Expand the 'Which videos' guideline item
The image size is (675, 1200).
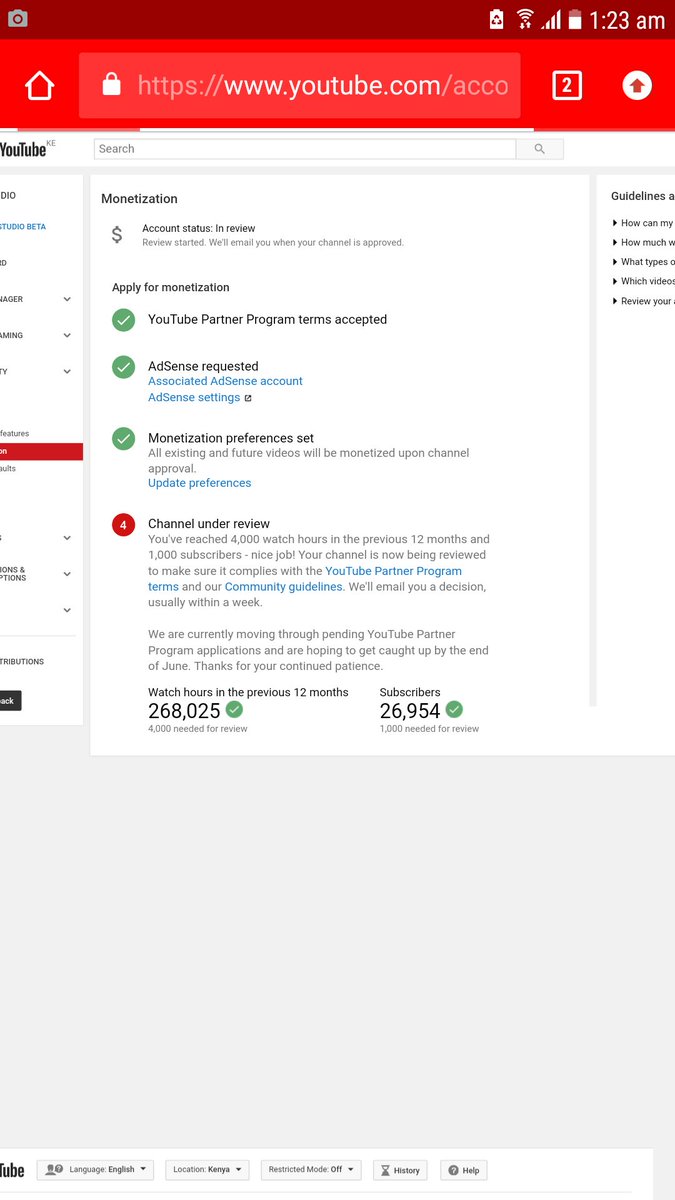coord(643,281)
